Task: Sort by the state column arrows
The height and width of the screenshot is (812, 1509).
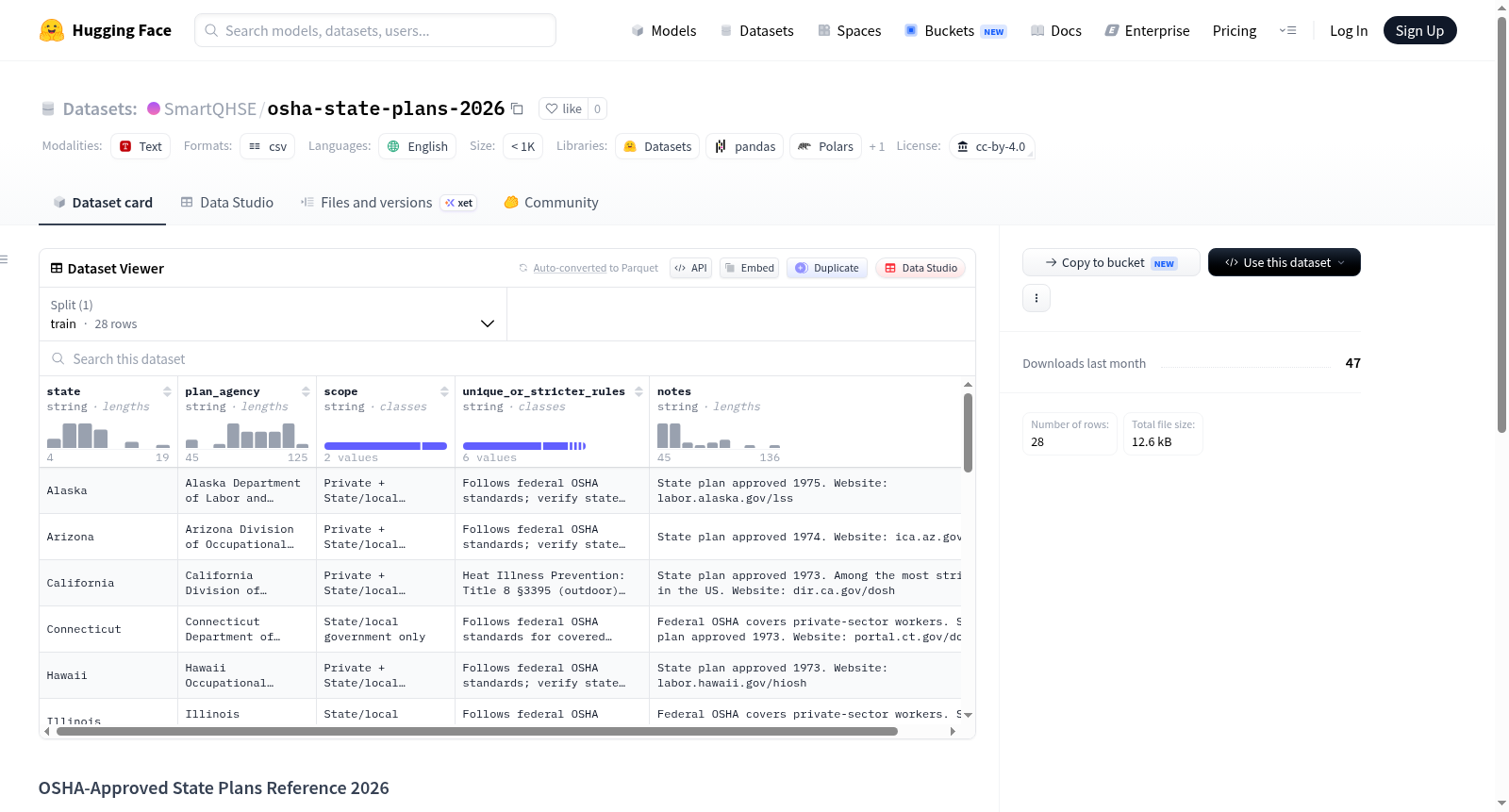Action: tap(167, 391)
